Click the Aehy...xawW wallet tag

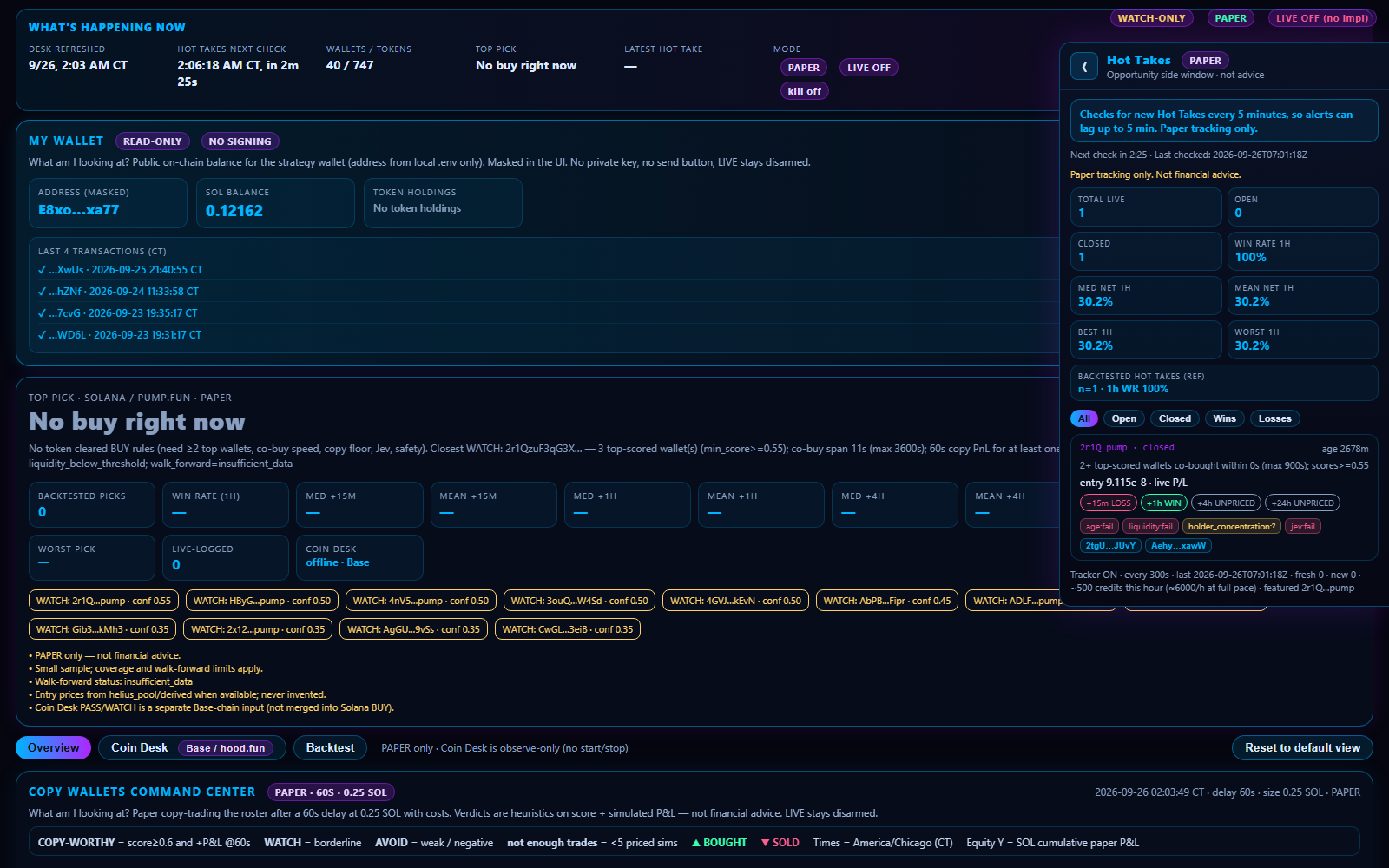click(x=1178, y=546)
